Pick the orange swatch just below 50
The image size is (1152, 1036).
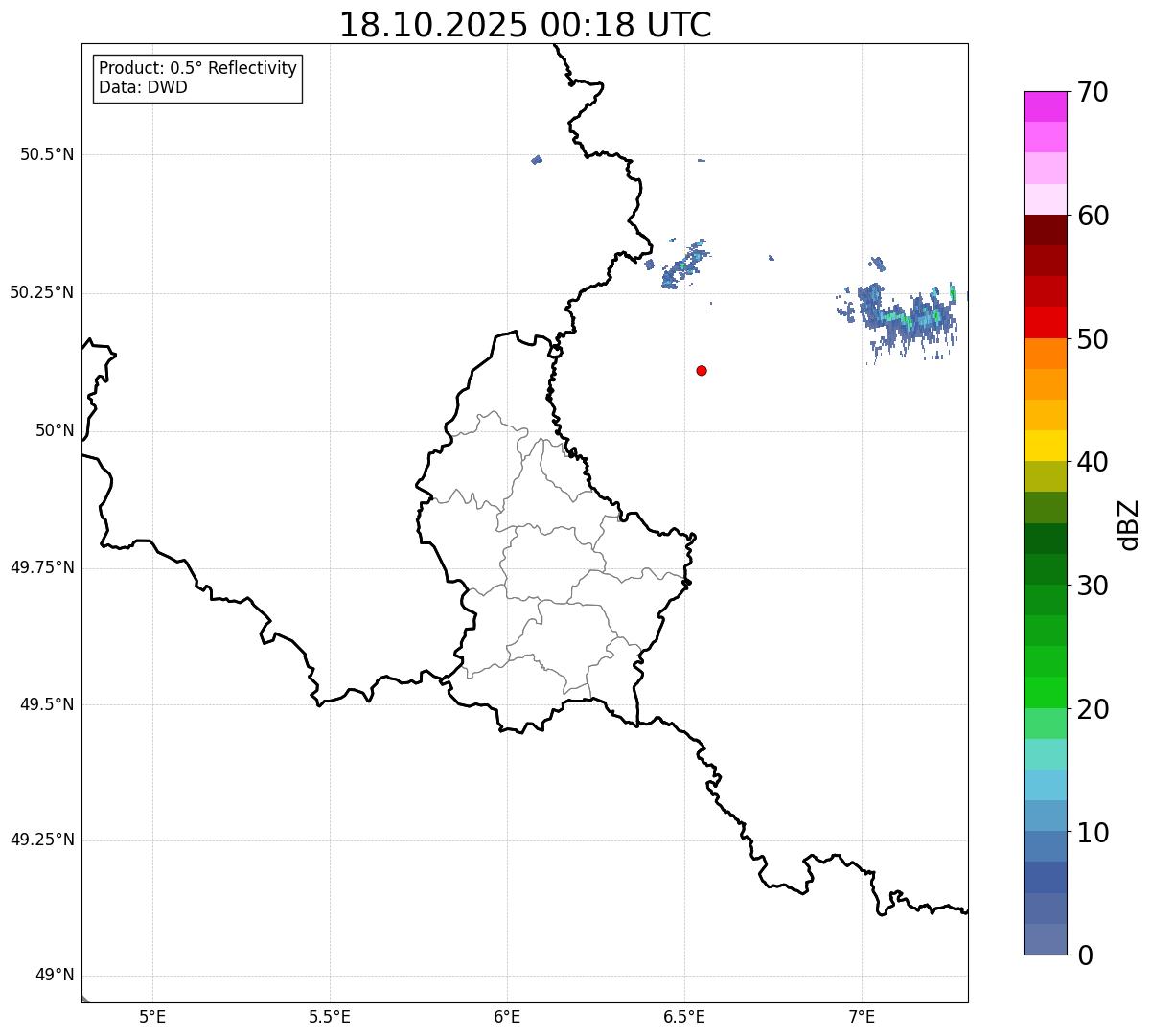point(1045,354)
